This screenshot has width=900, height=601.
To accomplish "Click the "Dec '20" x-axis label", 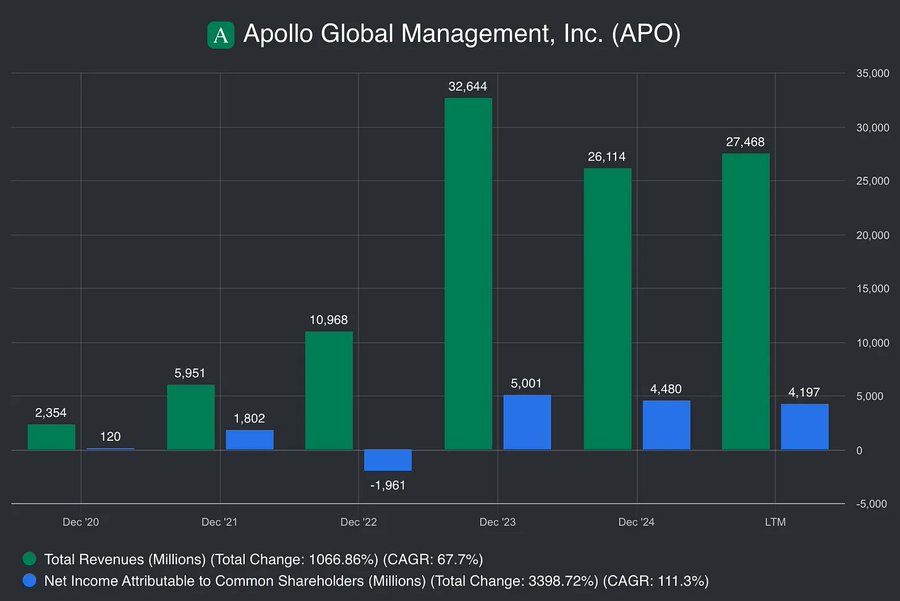I will coord(80,522).
